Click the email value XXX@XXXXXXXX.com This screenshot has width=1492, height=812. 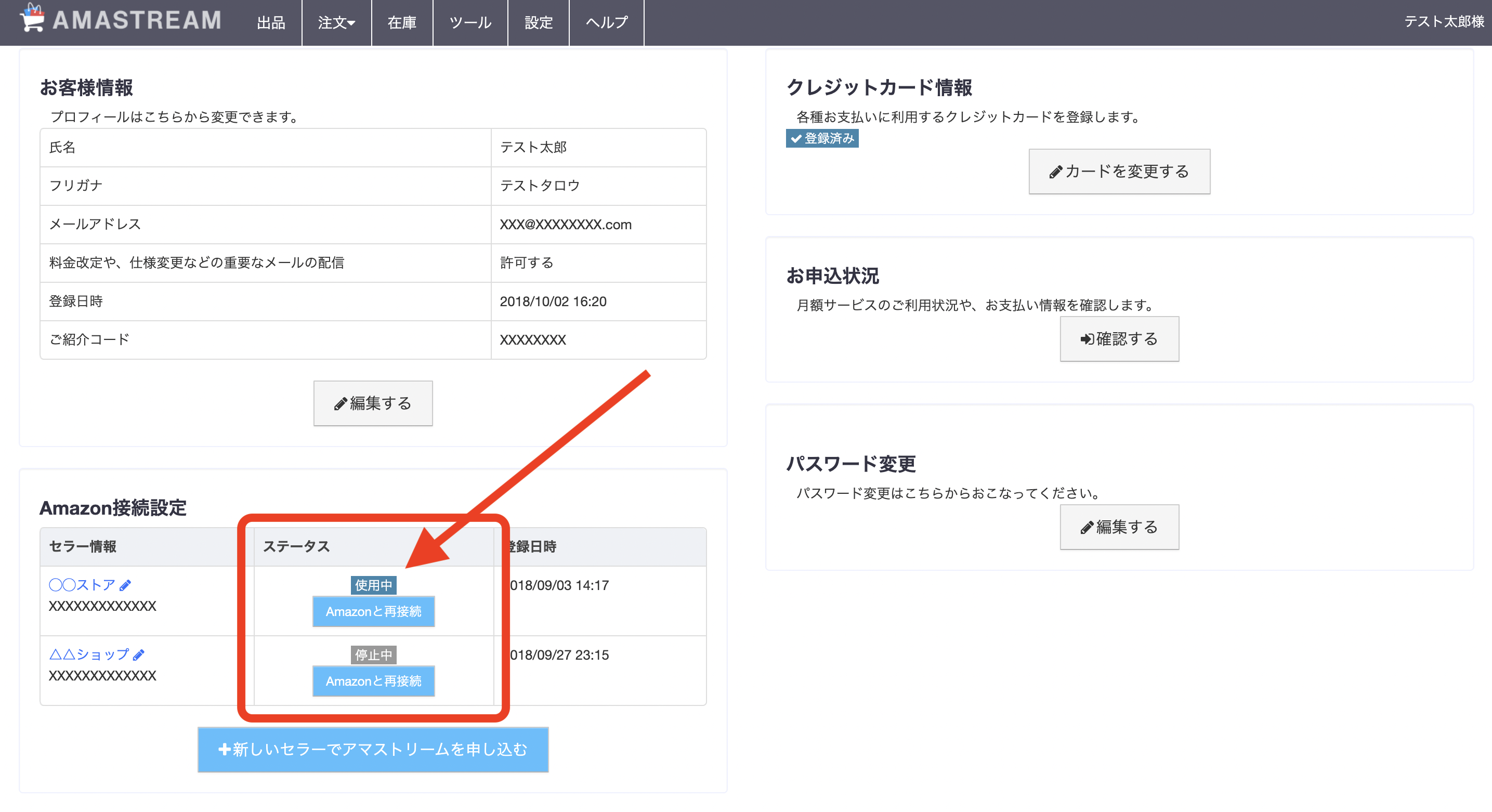tap(566, 225)
